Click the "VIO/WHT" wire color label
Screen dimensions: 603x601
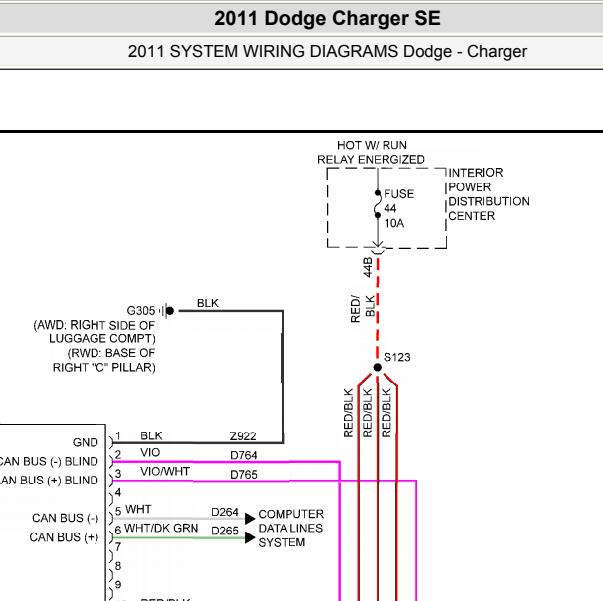tap(165, 471)
